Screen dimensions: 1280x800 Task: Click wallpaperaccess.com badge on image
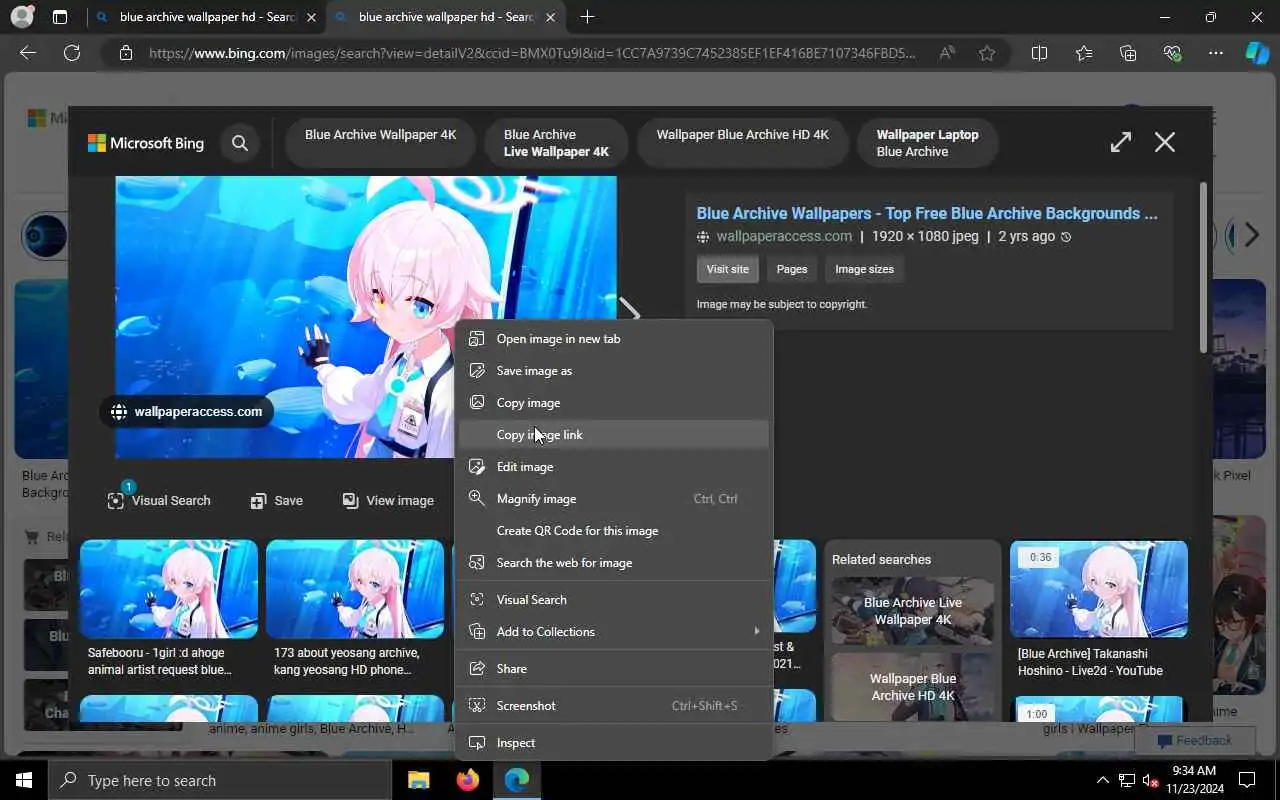coord(187,412)
